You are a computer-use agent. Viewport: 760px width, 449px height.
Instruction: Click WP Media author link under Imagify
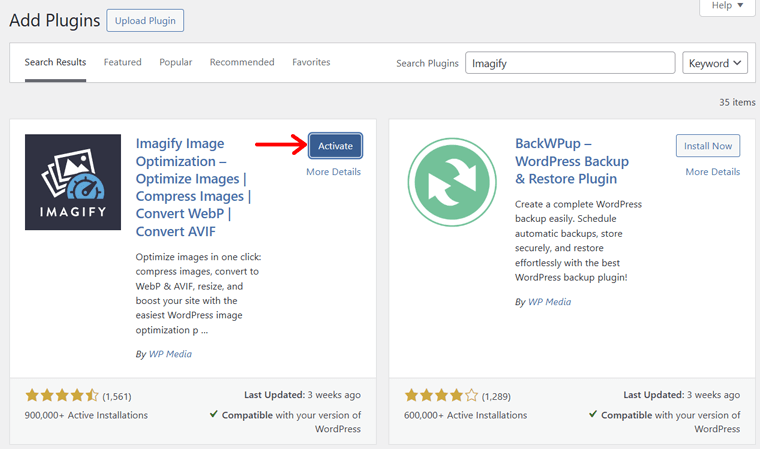pyautogui.click(x=170, y=354)
